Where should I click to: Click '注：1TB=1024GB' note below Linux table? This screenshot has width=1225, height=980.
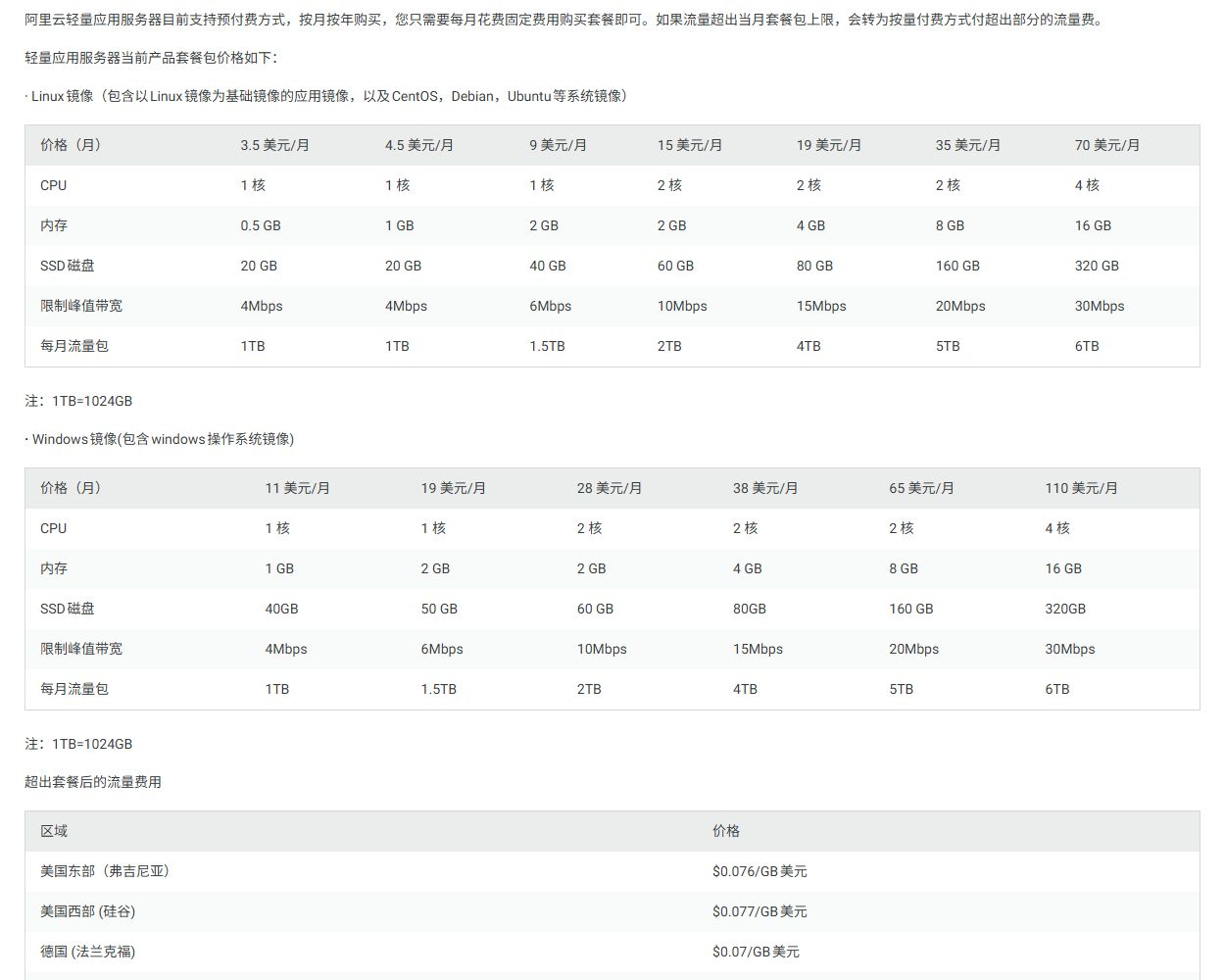(x=78, y=401)
